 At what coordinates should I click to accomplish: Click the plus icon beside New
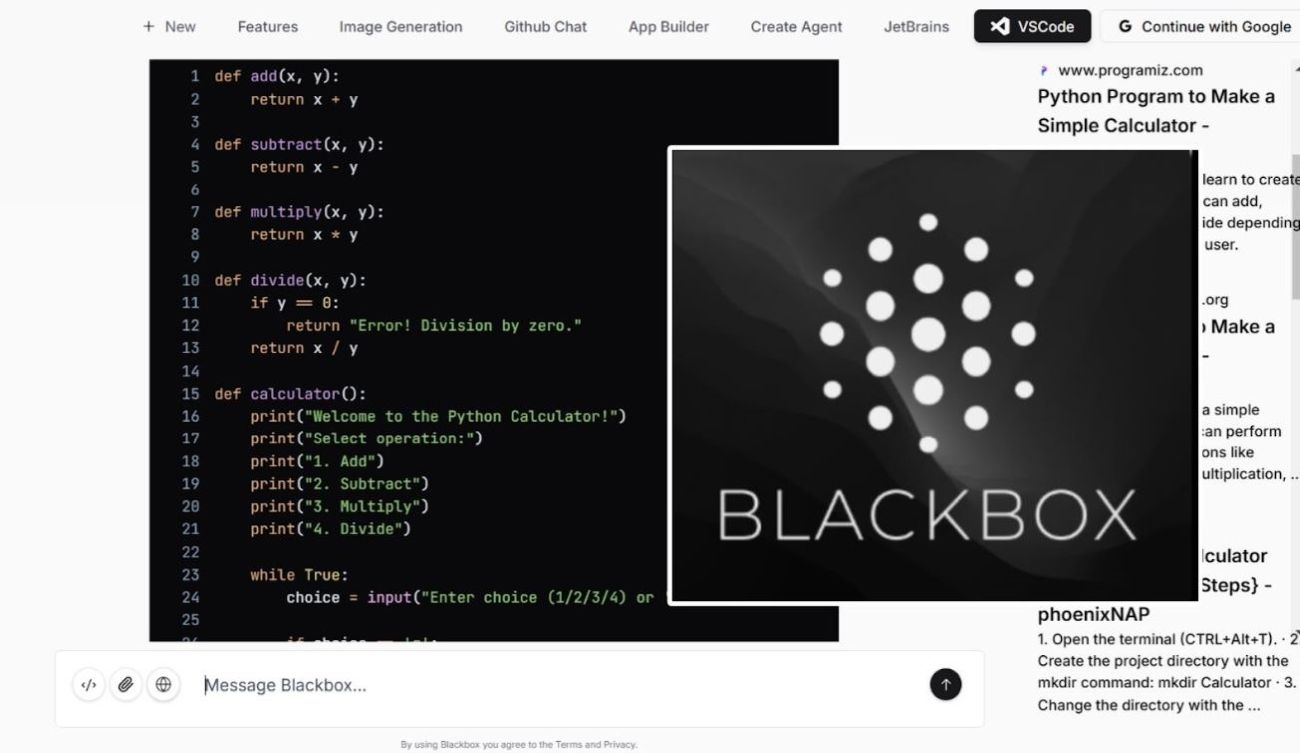[x=149, y=27]
